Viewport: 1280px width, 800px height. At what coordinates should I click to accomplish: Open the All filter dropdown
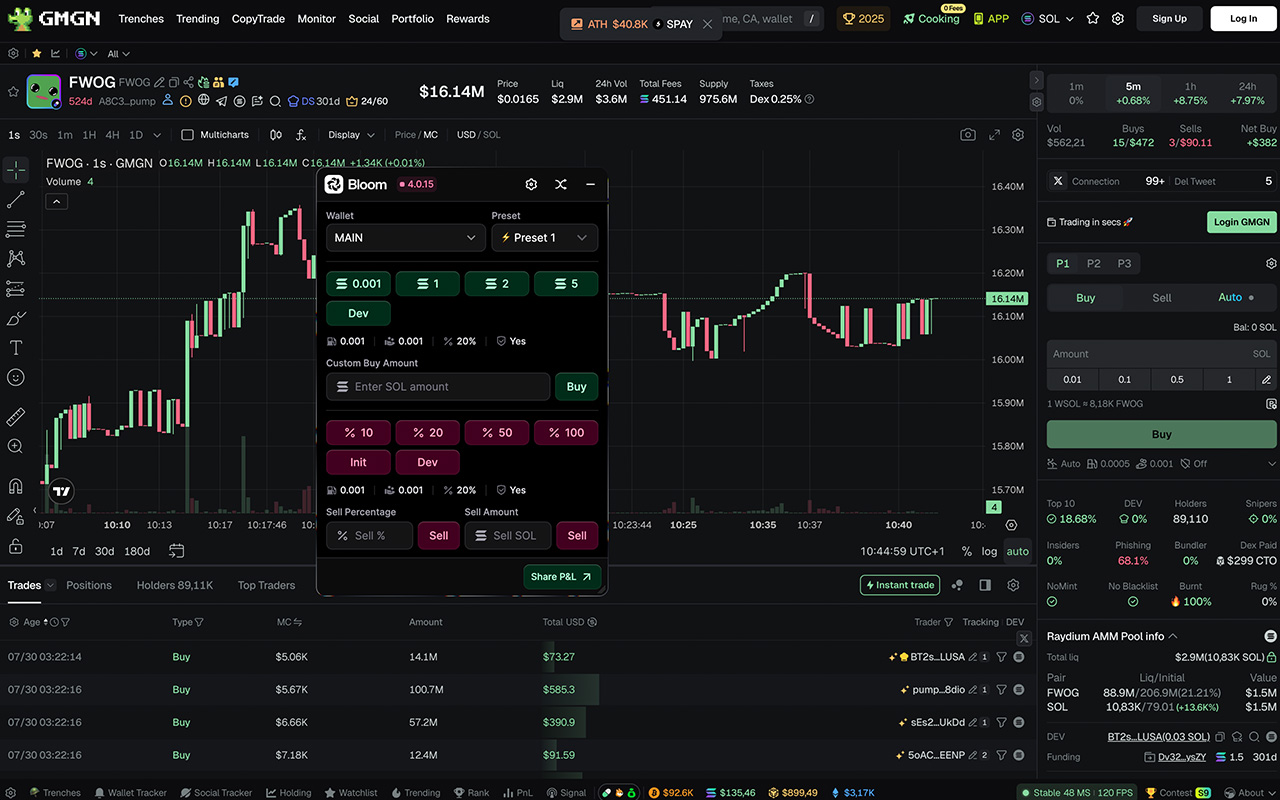click(118, 54)
